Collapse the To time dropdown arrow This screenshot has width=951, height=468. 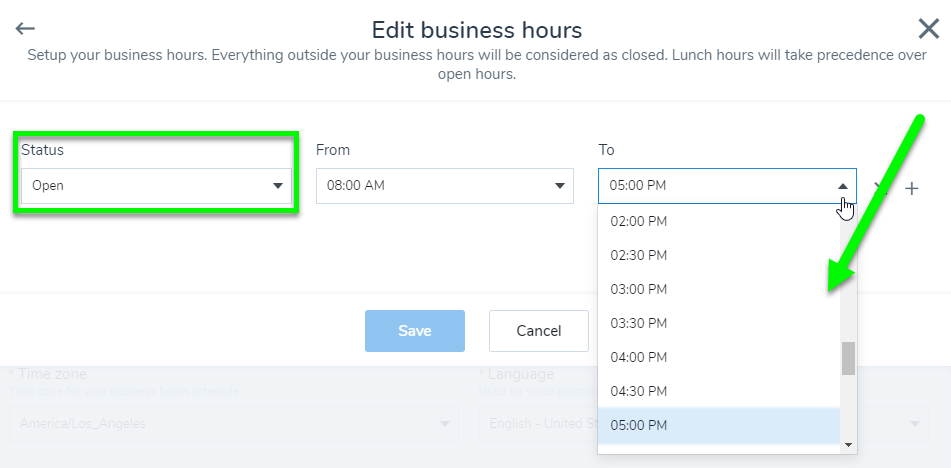click(x=842, y=186)
